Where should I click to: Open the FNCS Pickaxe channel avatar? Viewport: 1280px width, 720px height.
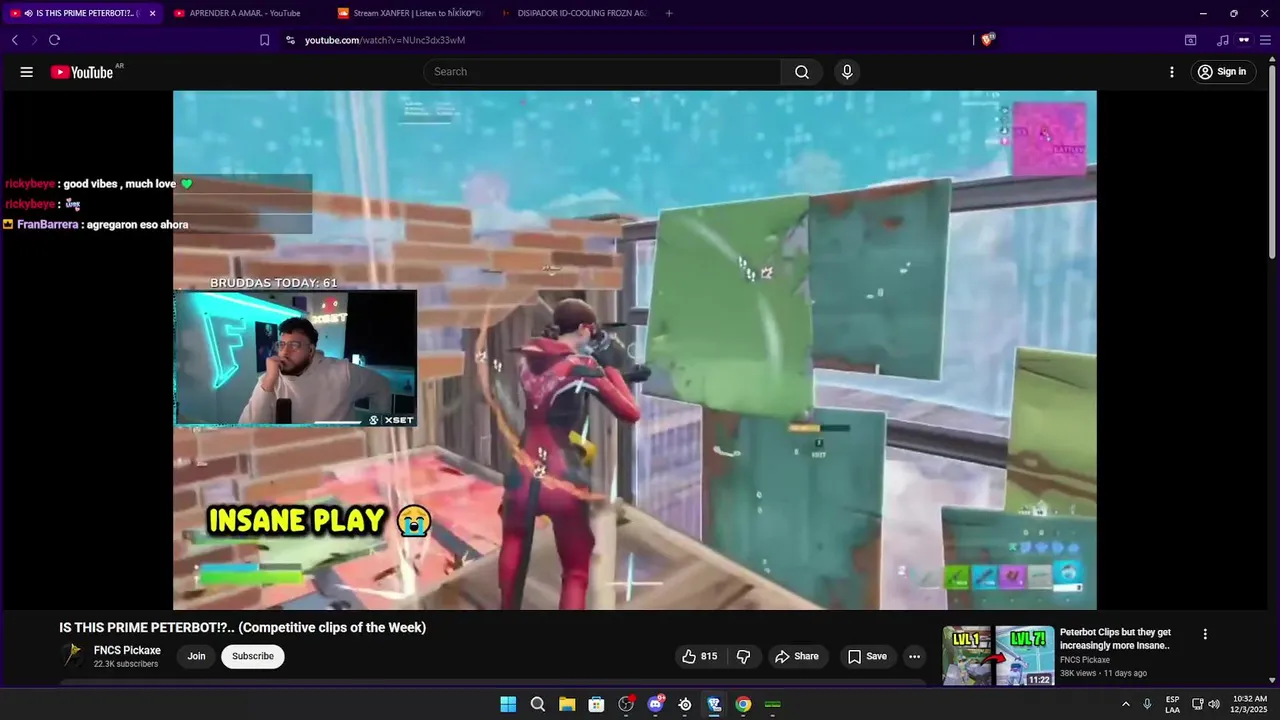(x=72, y=656)
